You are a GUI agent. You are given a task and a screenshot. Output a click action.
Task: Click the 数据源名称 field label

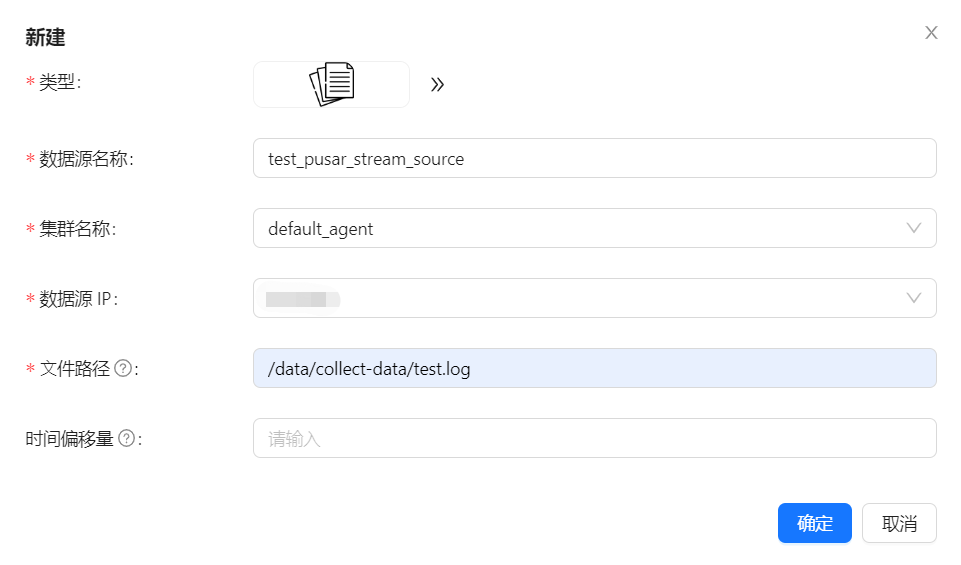click(84, 159)
